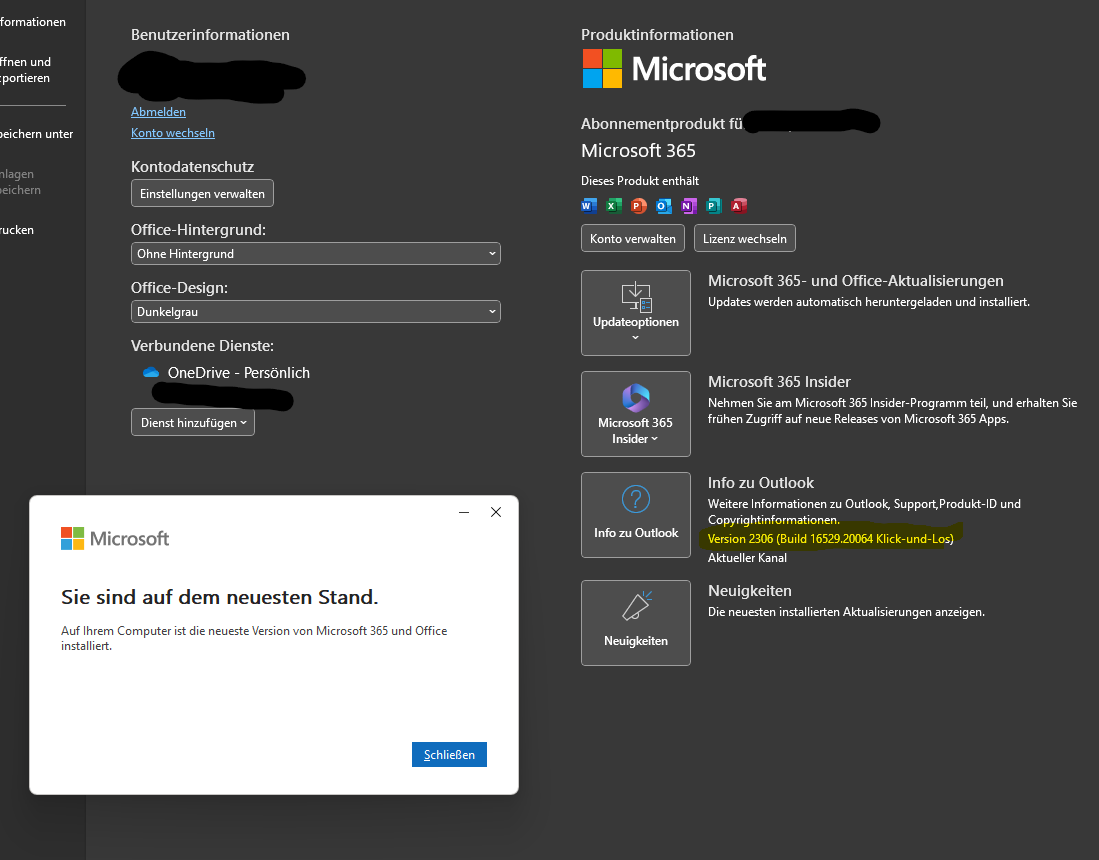The height and width of the screenshot is (860, 1099).
Task: Expand the Dienst hinzufügen menu
Action: (193, 423)
